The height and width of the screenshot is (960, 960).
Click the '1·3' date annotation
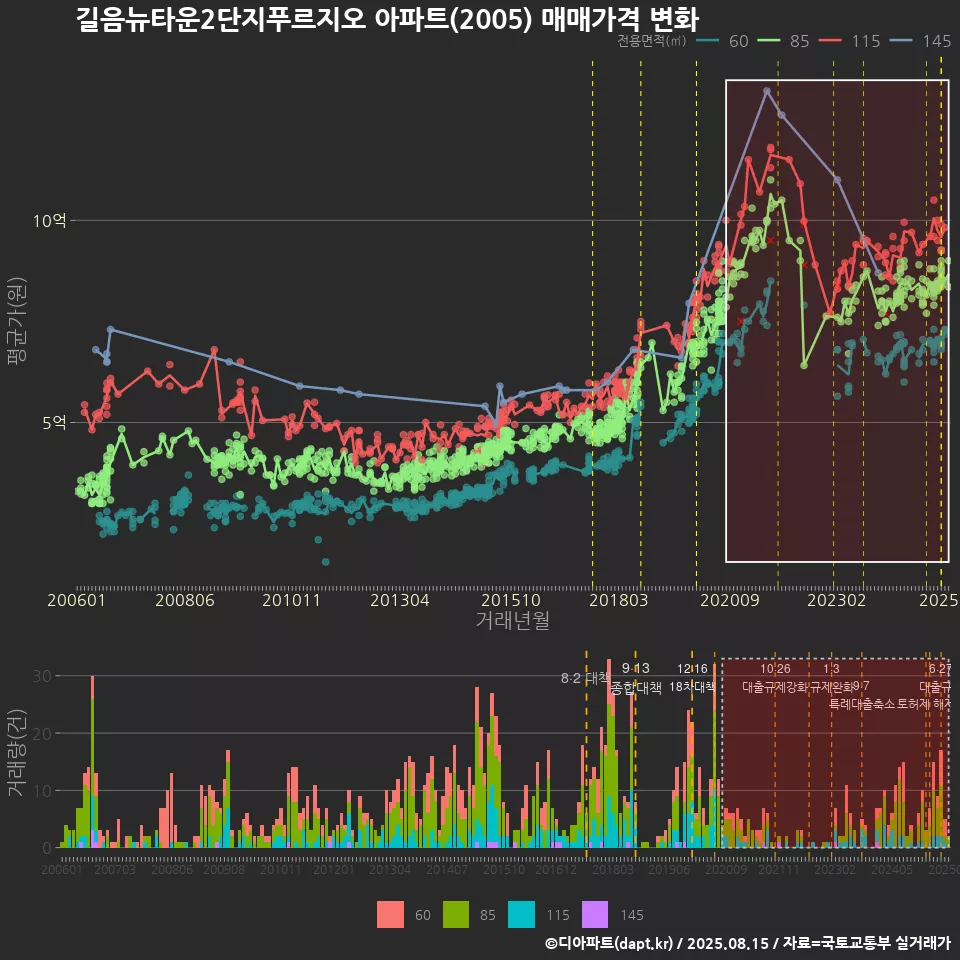(x=831, y=668)
